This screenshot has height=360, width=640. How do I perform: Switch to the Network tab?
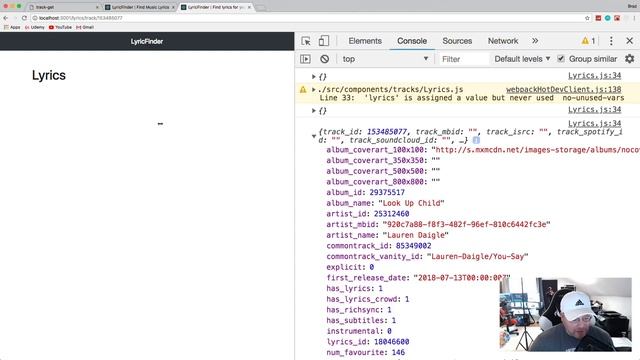tap(503, 41)
